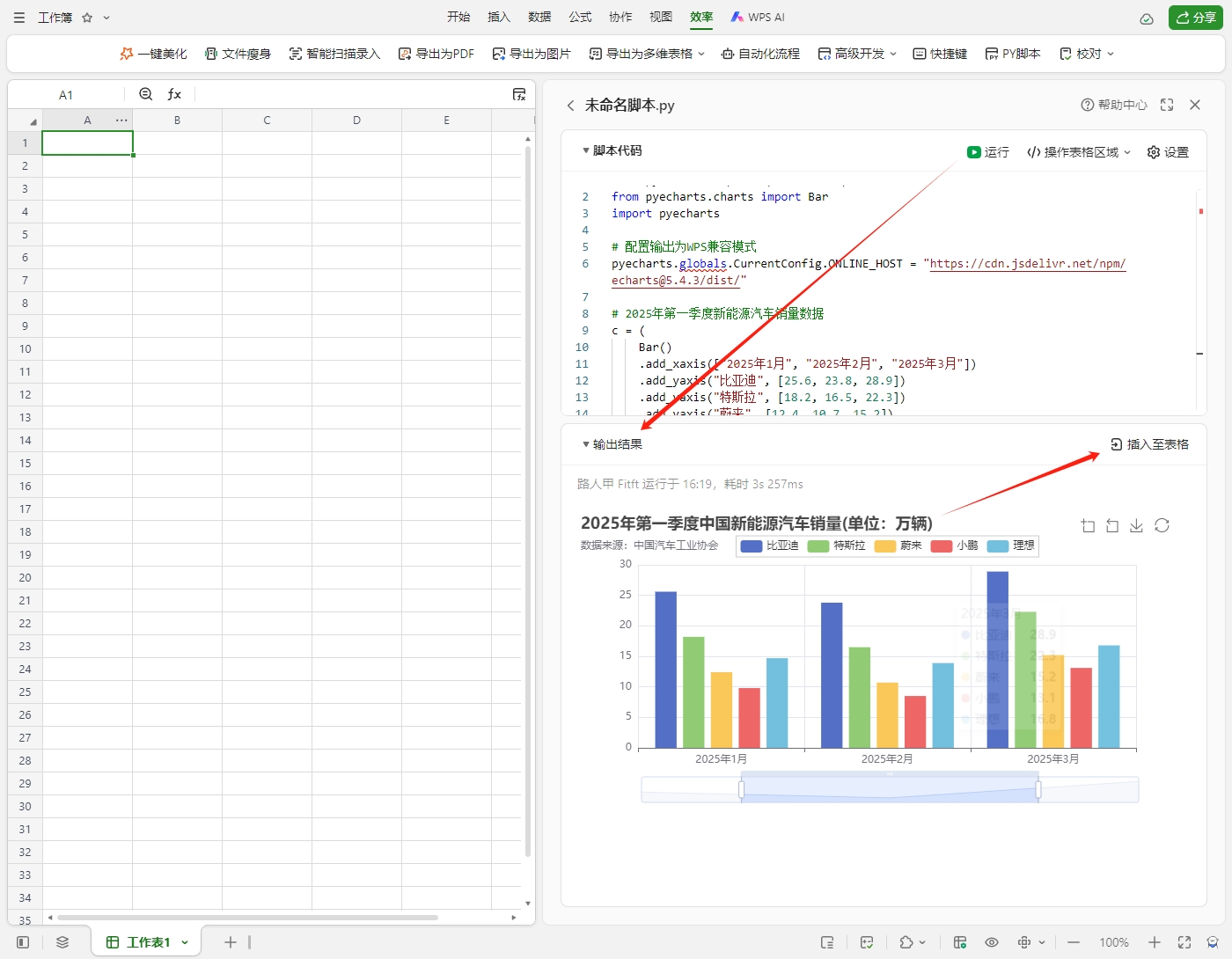
Task: Open 快捷键 shortcuts panel
Action: tap(940, 54)
